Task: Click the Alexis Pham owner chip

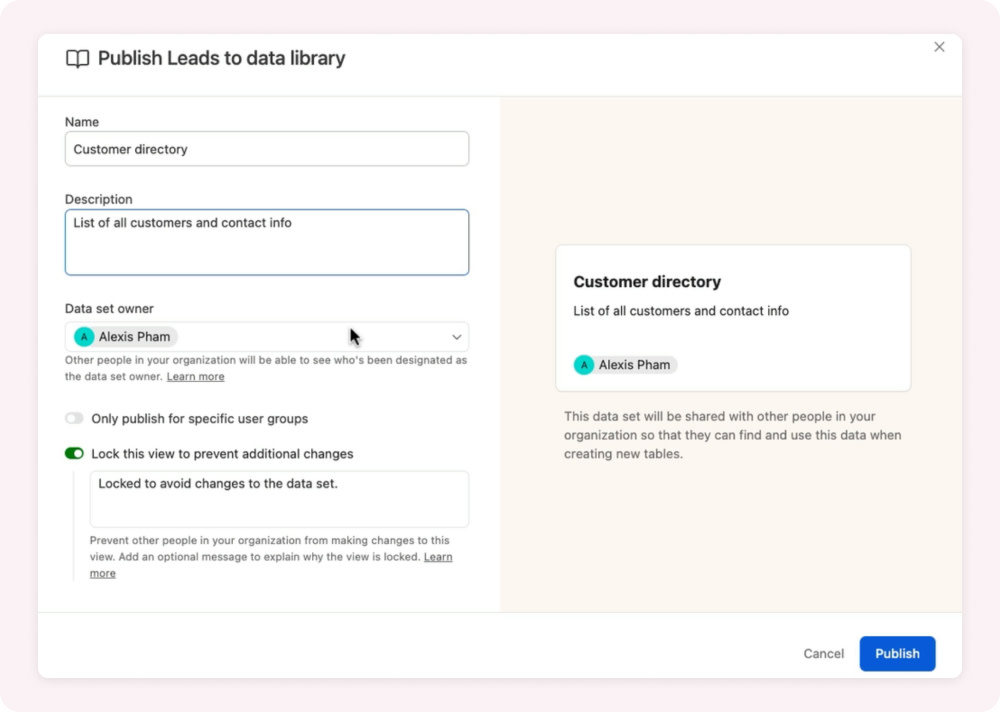Action: tap(125, 336)
